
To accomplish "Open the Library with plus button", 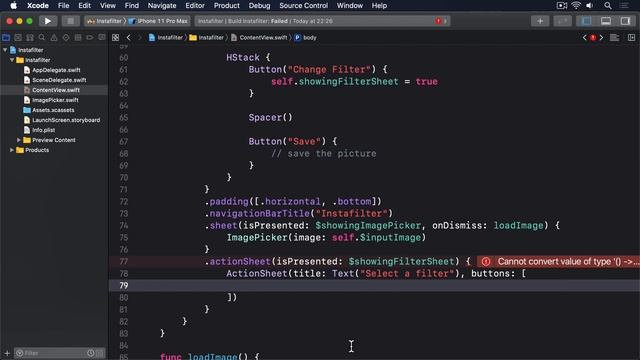I will pos(540,21).
